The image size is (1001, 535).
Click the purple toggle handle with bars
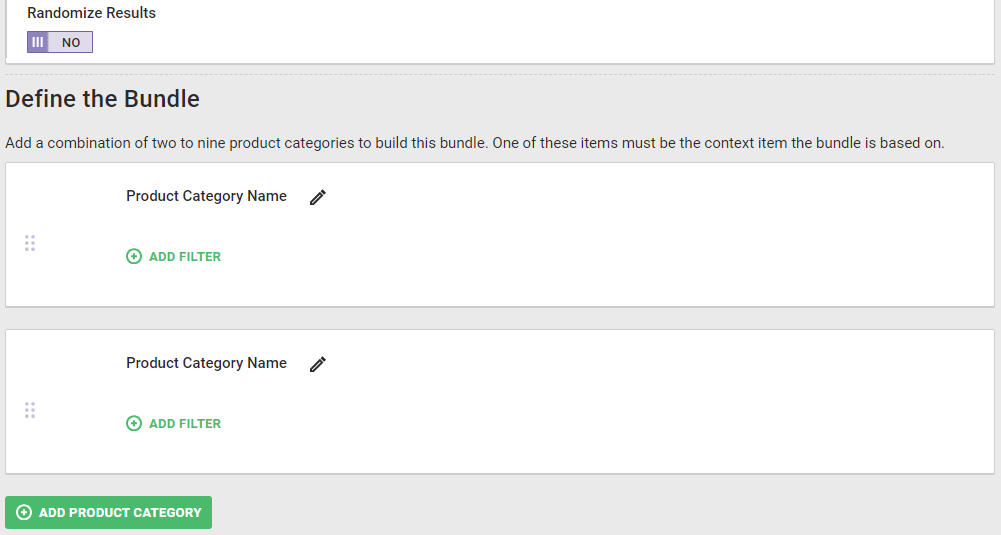point(38,42)
